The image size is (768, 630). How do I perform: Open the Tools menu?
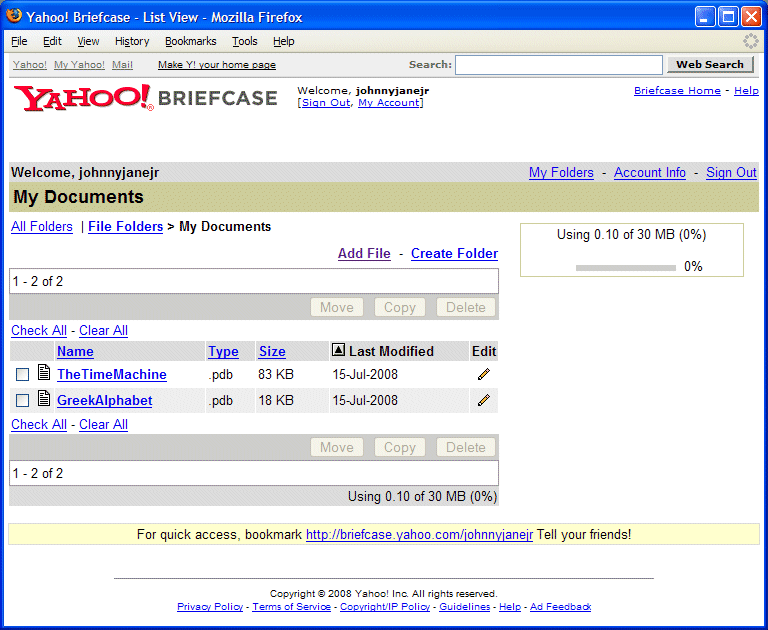(x=244, y=41)
